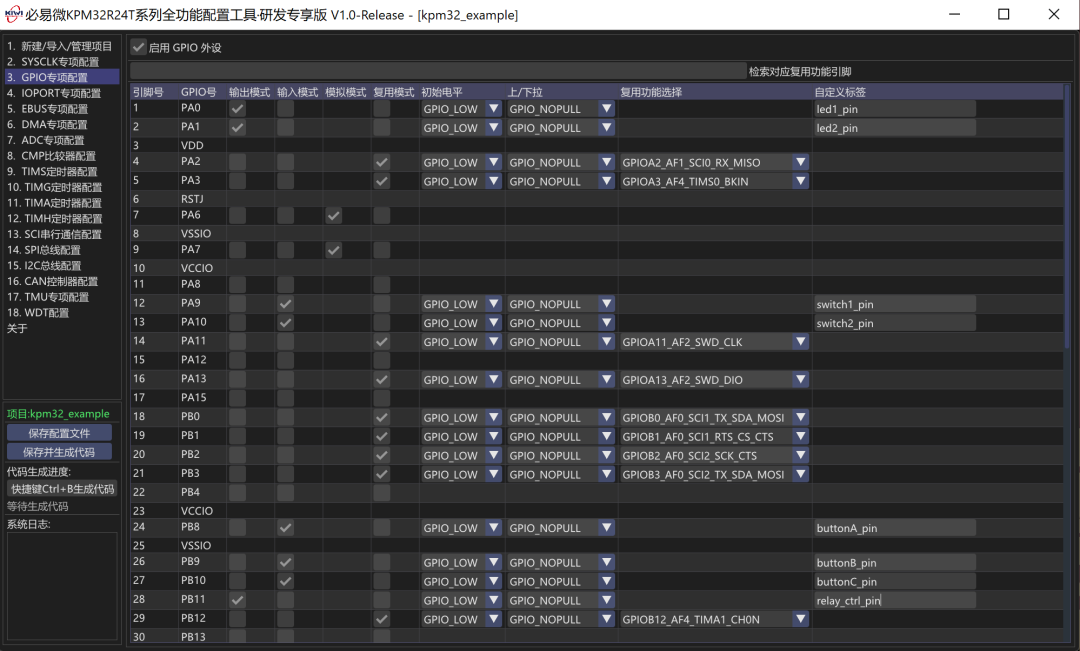This screenshot has width=1080, height=651.
Task: Open 9. TIMS定时器配置 page
Action: pos(61,172)
